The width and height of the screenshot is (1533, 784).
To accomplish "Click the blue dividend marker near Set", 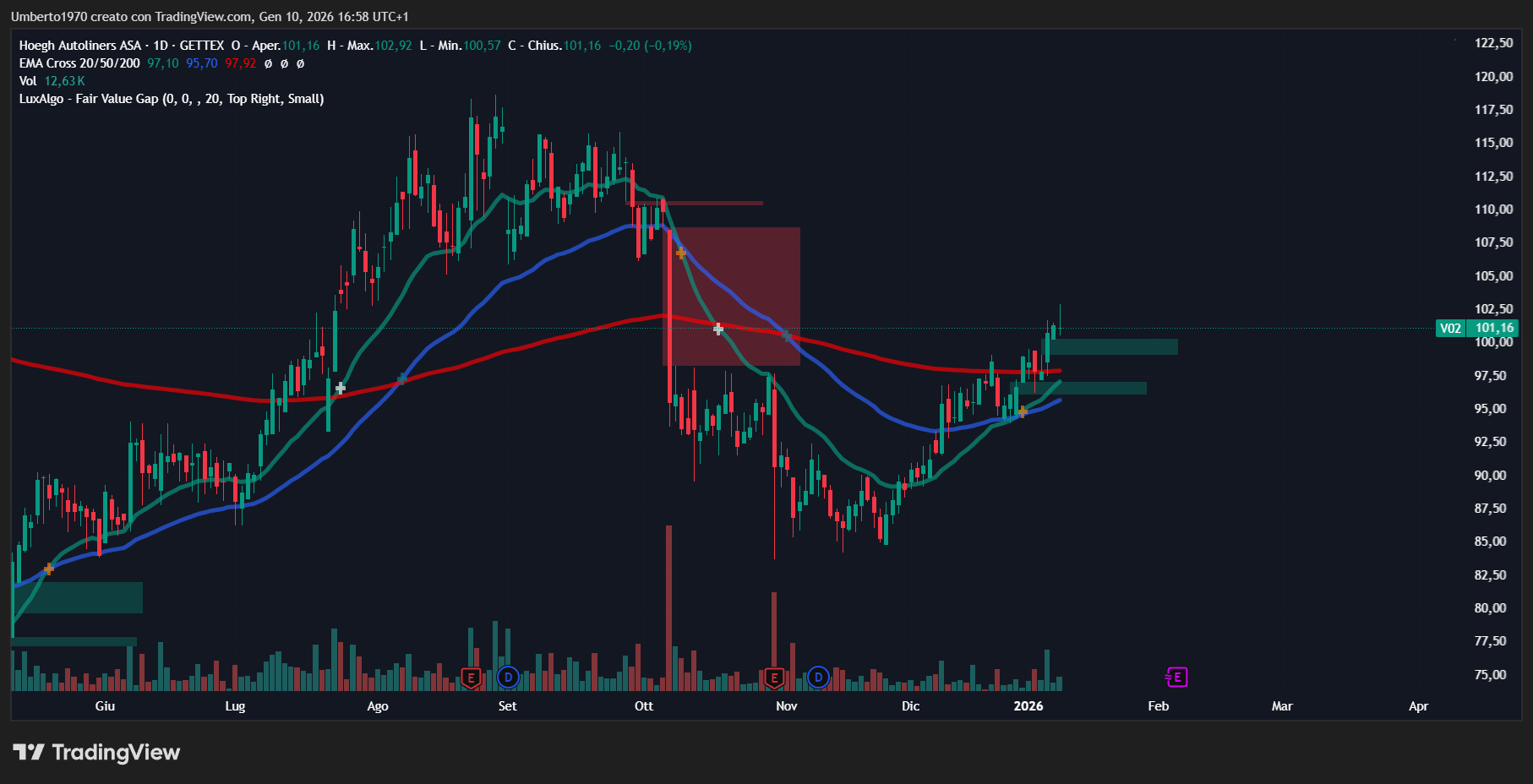I will (x=508, y=678).
